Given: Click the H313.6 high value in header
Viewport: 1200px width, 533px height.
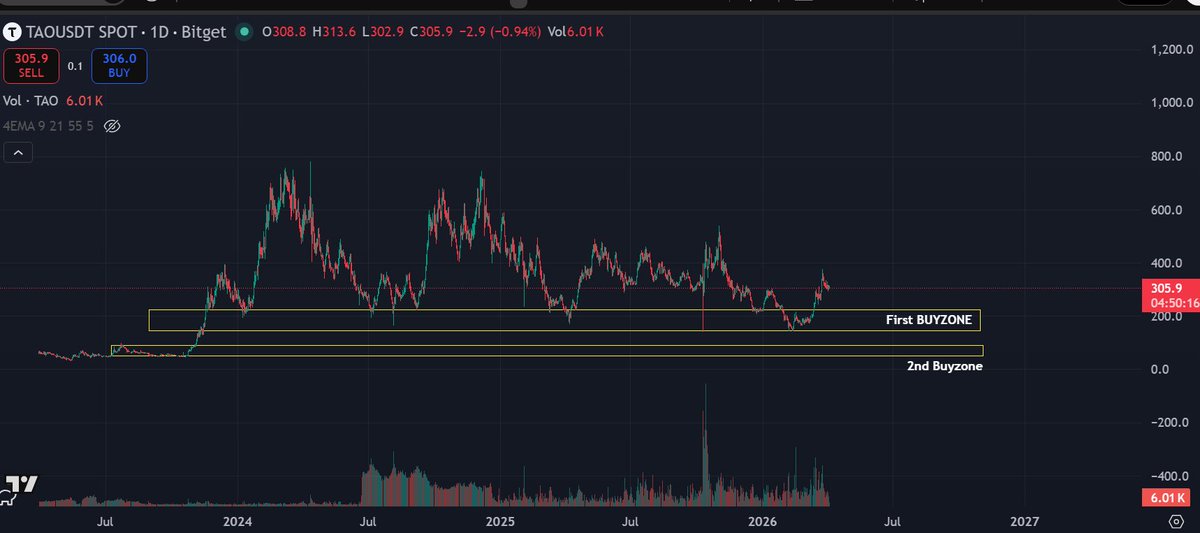Looking at the screenshot, I should [332, 33].
